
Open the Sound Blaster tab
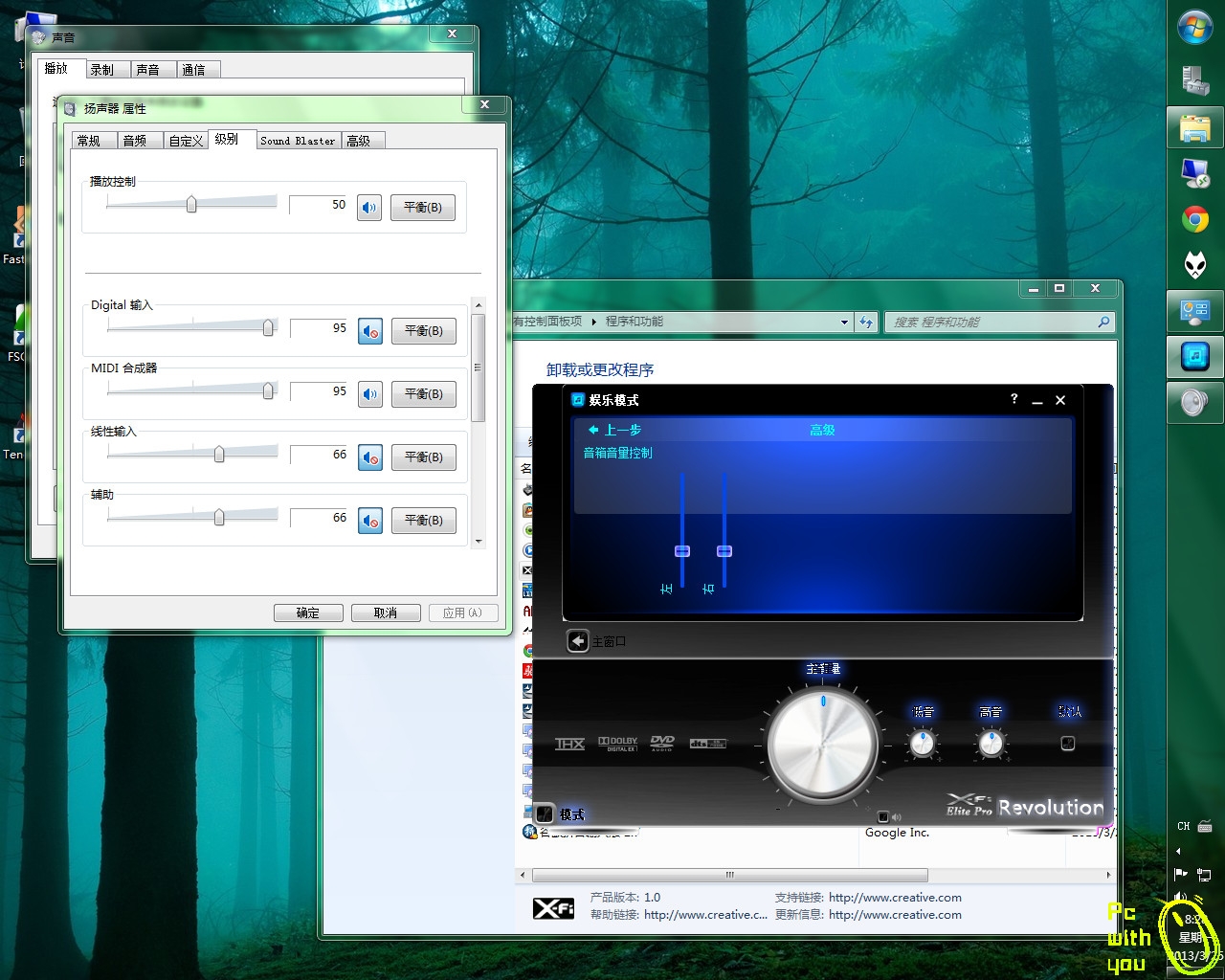click(298, 141)
